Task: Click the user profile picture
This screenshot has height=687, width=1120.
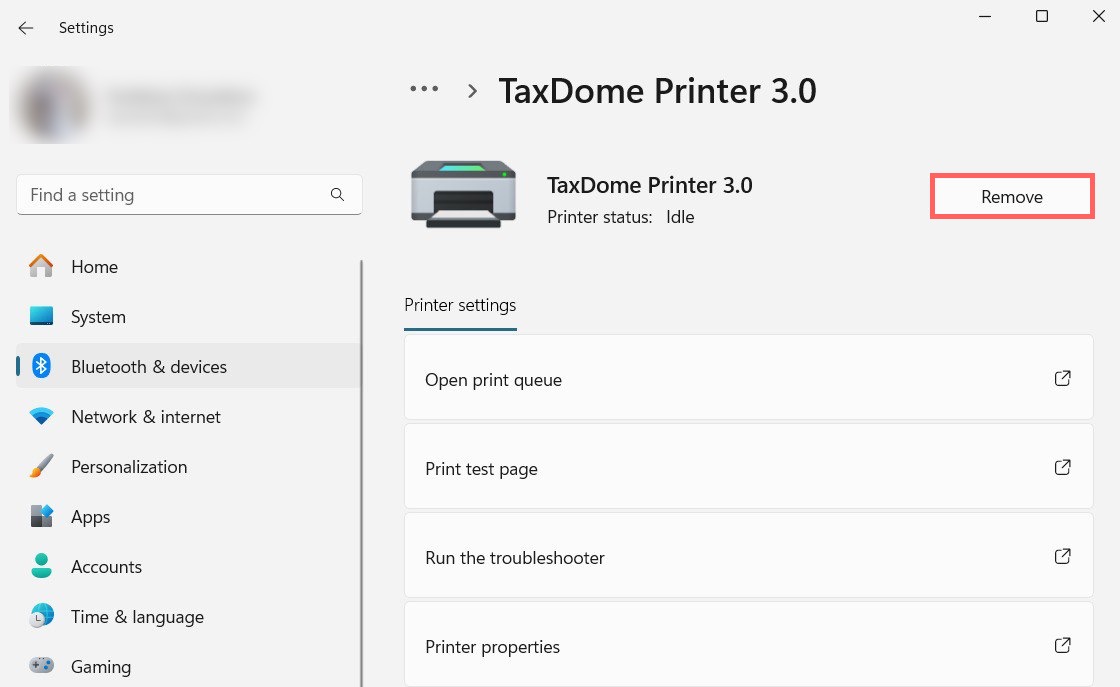Action: (50, 106)
